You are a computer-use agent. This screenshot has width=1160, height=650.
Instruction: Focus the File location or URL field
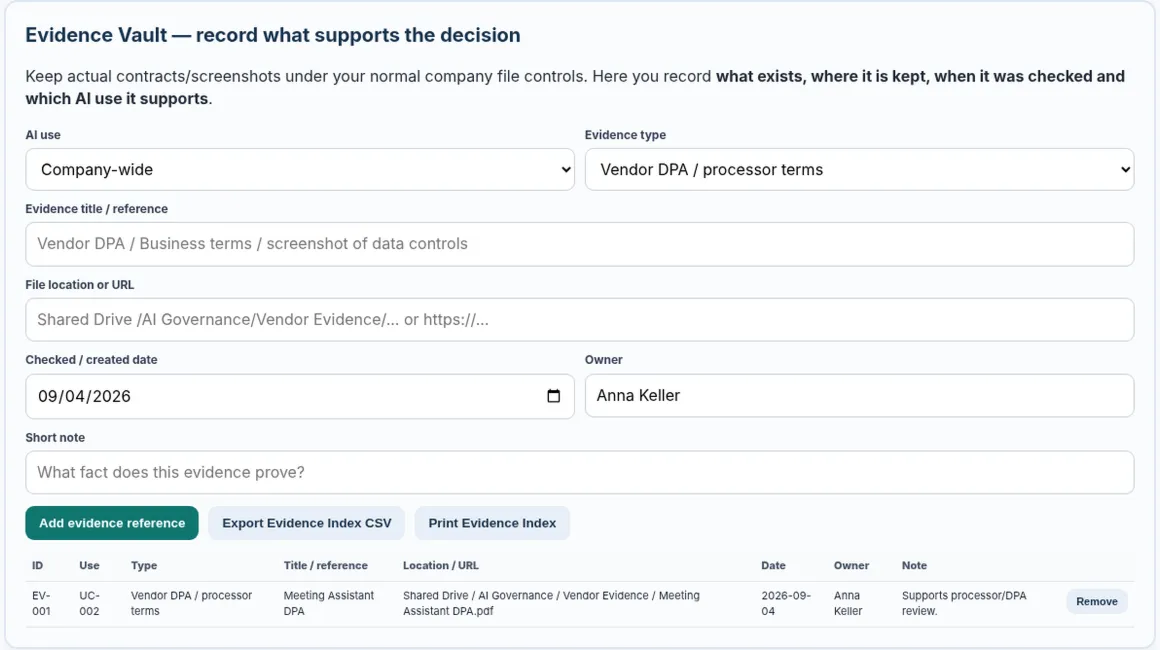tap(579, 319)
